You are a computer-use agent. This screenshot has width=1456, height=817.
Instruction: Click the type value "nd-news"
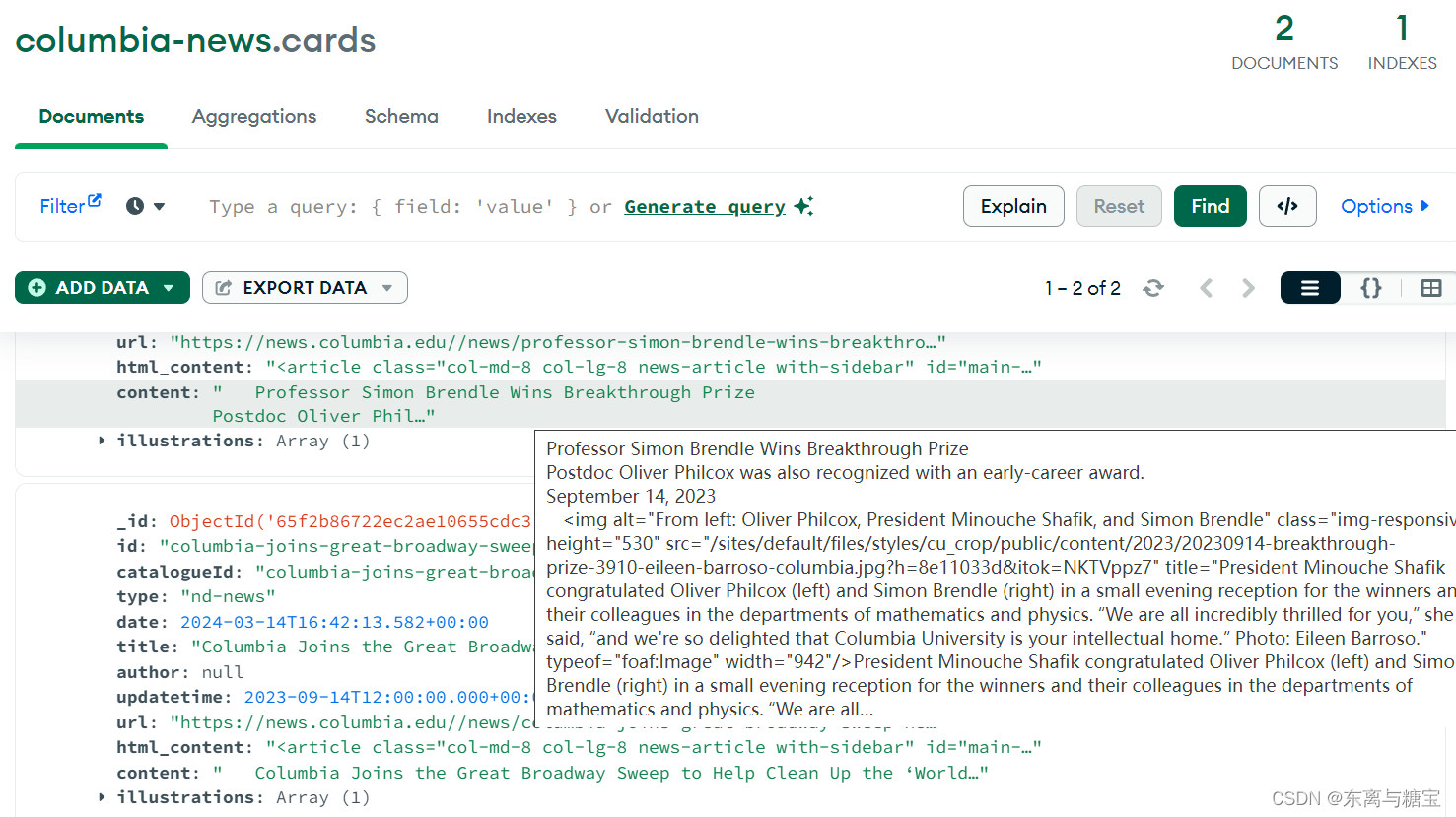(228, 596)
